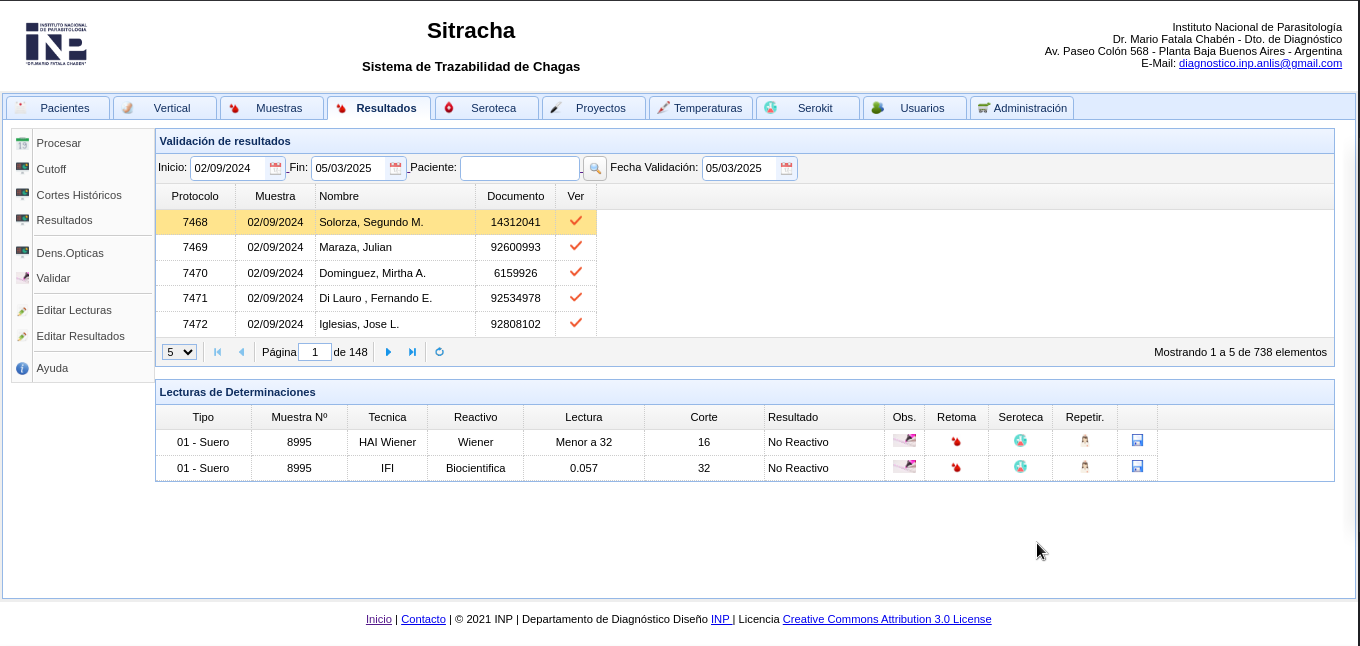Open the Fin date calendar picker
This screenshot has height=646, width=1360.
[396, 168]
